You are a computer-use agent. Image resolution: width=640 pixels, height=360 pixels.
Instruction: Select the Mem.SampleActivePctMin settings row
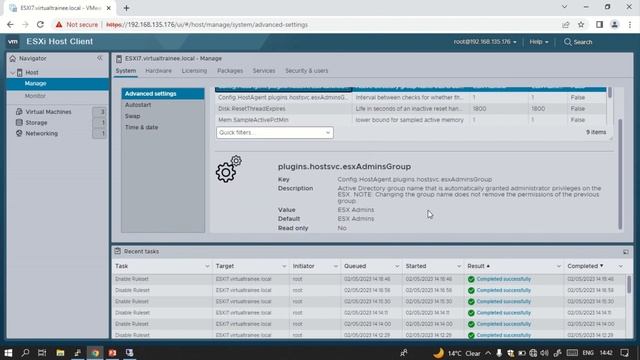pos(411,120)
